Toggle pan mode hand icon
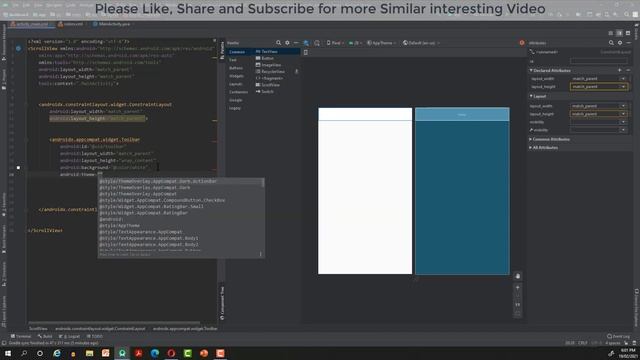The width and height of the screenshot is (640, 360). (x=518, y=276)
